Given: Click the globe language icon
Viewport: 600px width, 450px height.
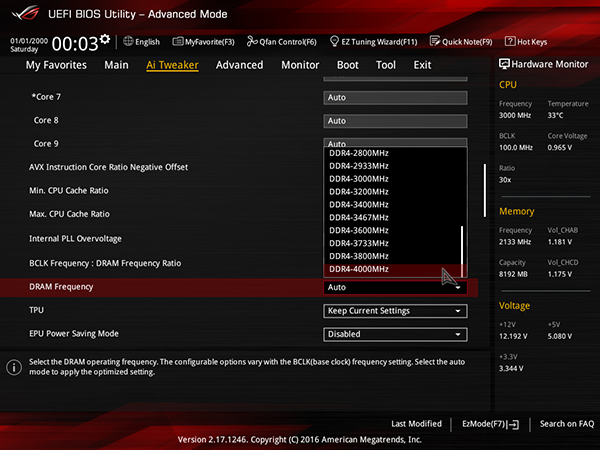Looking at the screenshot, I should point(128,41).
